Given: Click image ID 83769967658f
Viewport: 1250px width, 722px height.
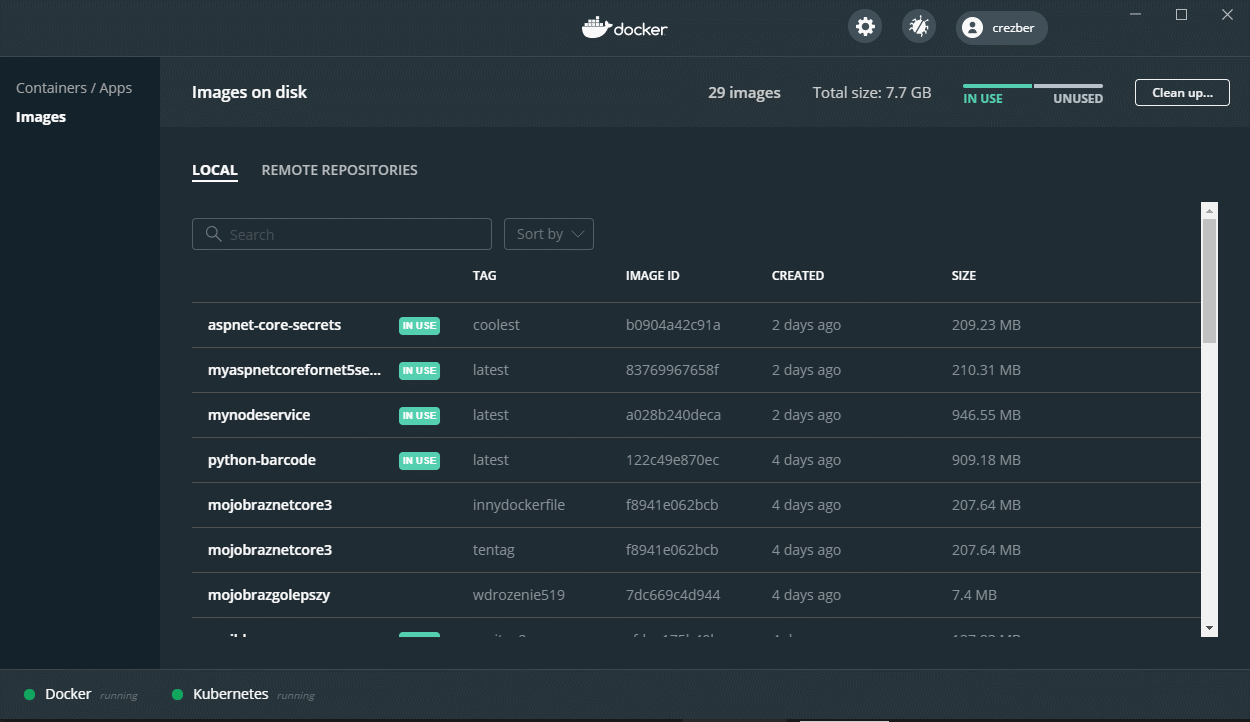Looking at the screenshot, I should point(672,370).
